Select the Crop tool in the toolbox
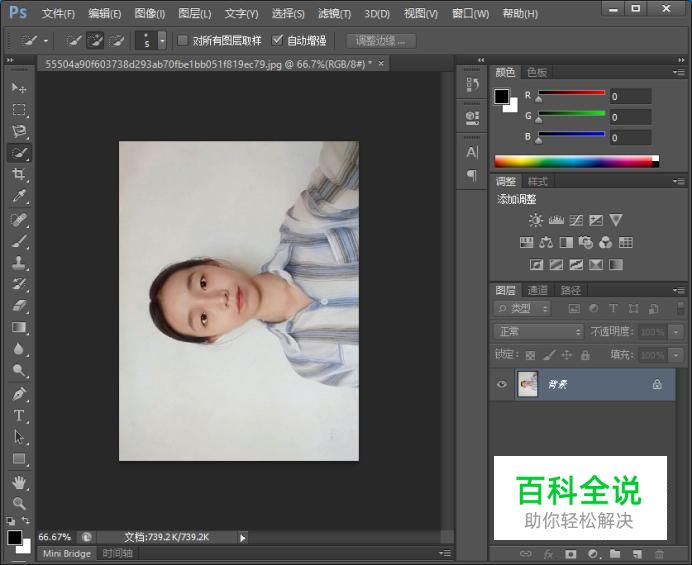This screenshot has width=692, height=565. tap(18, 175)
